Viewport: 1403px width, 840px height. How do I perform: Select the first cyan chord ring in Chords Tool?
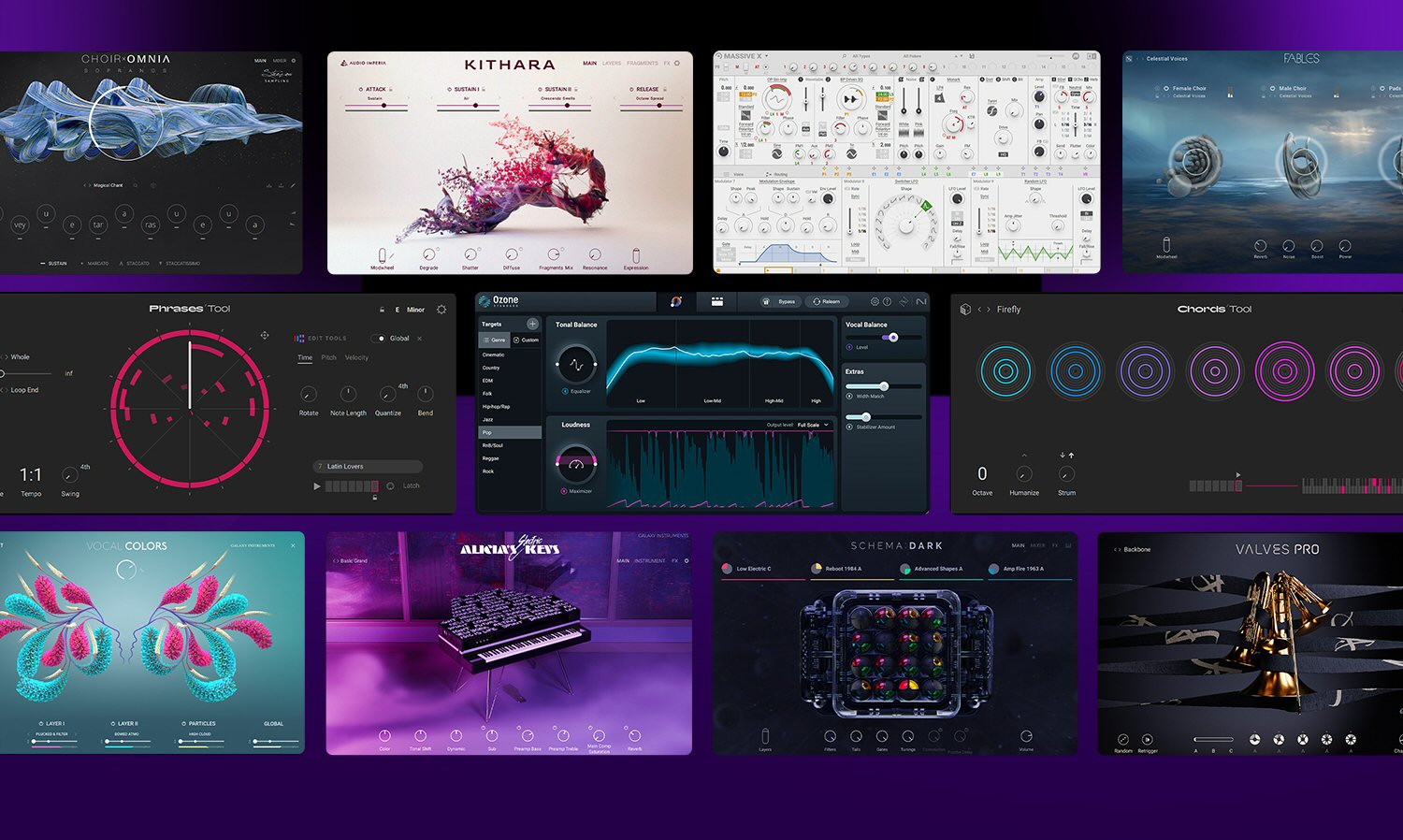(x=1005, y=371)
